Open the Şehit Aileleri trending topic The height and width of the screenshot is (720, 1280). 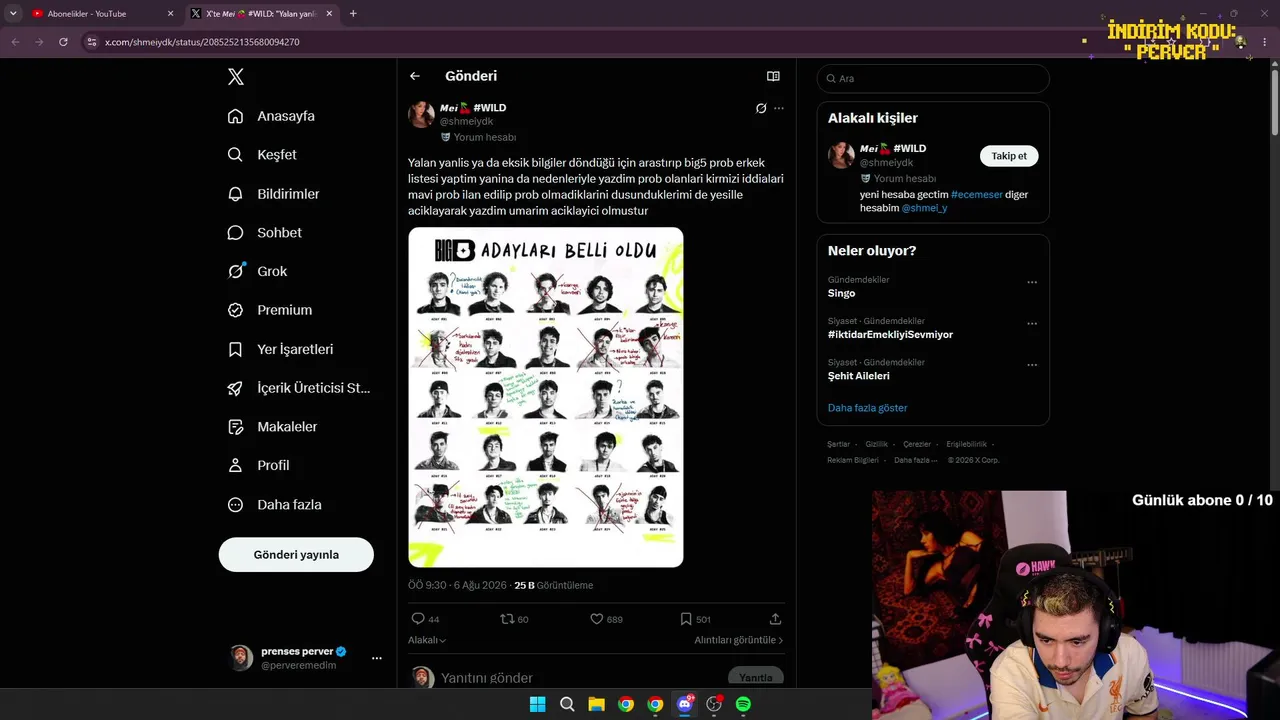point(859,376)
